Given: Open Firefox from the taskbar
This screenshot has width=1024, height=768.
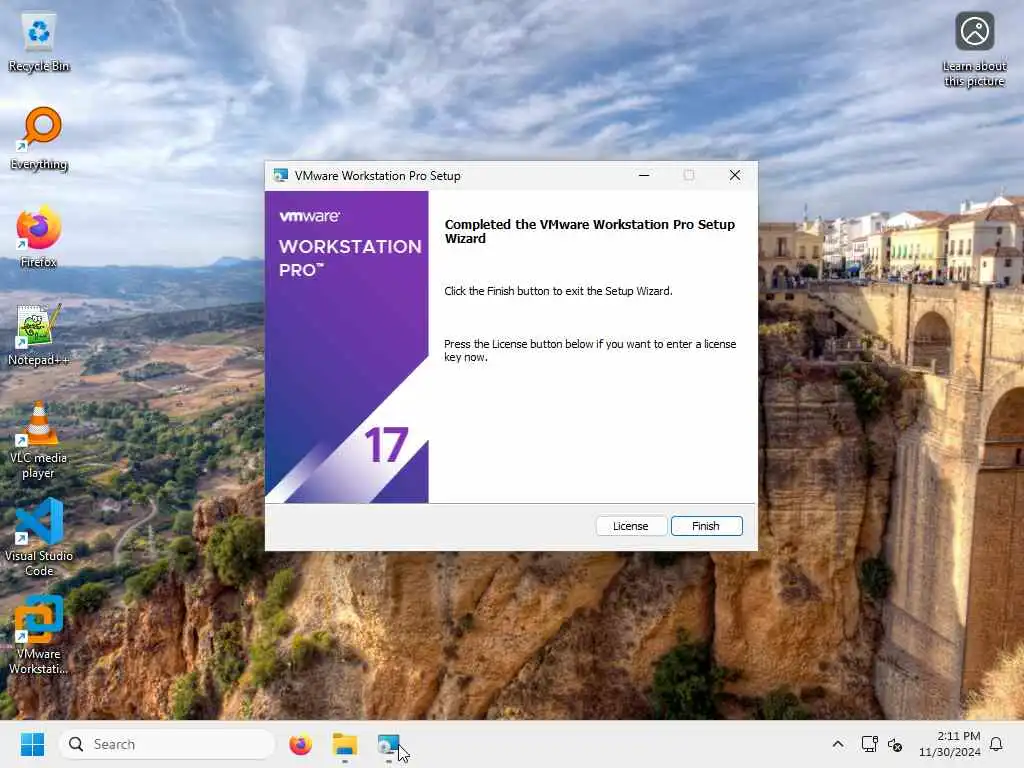Looking at the screenshot, I should tap(300, 744).
